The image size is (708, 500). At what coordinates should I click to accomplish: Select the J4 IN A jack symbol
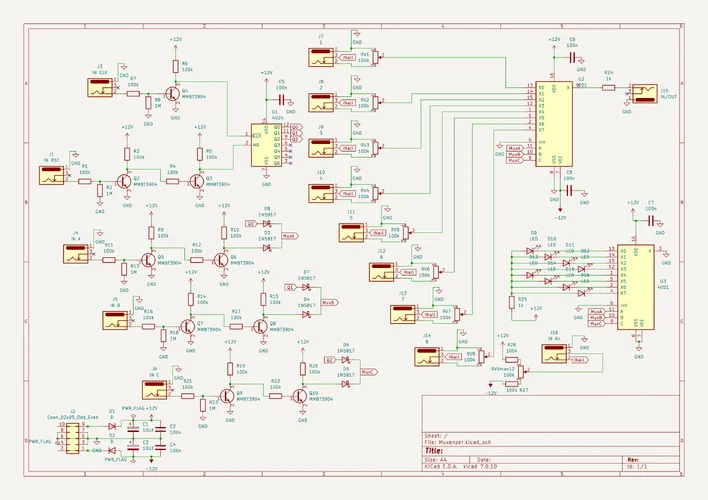coord(76,254)
